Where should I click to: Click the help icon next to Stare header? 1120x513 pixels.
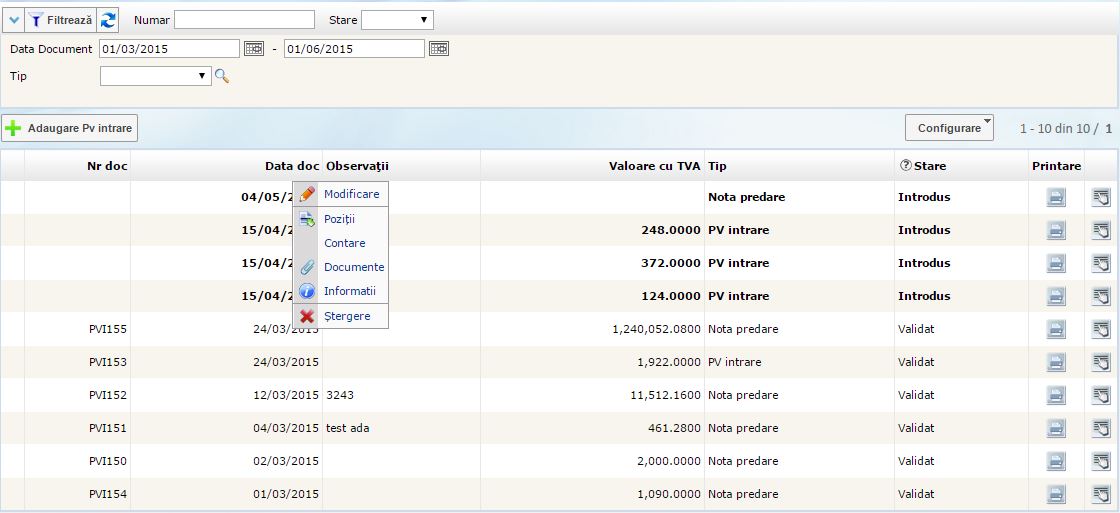click(x=905, y=166)
